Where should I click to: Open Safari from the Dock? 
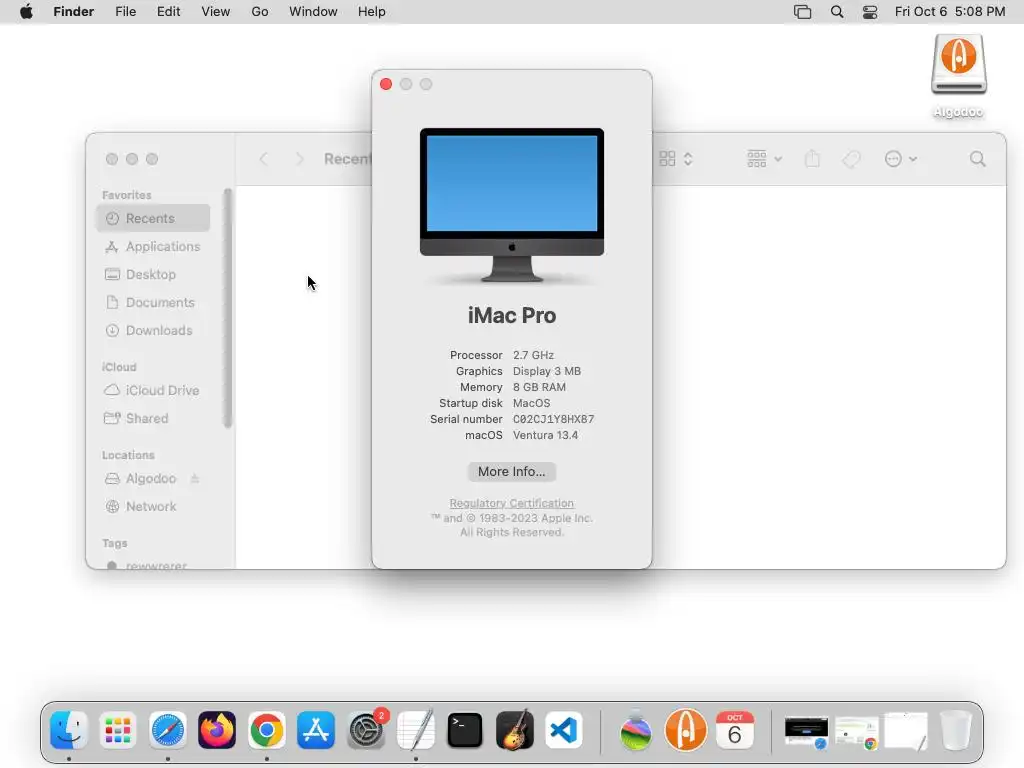168,730
